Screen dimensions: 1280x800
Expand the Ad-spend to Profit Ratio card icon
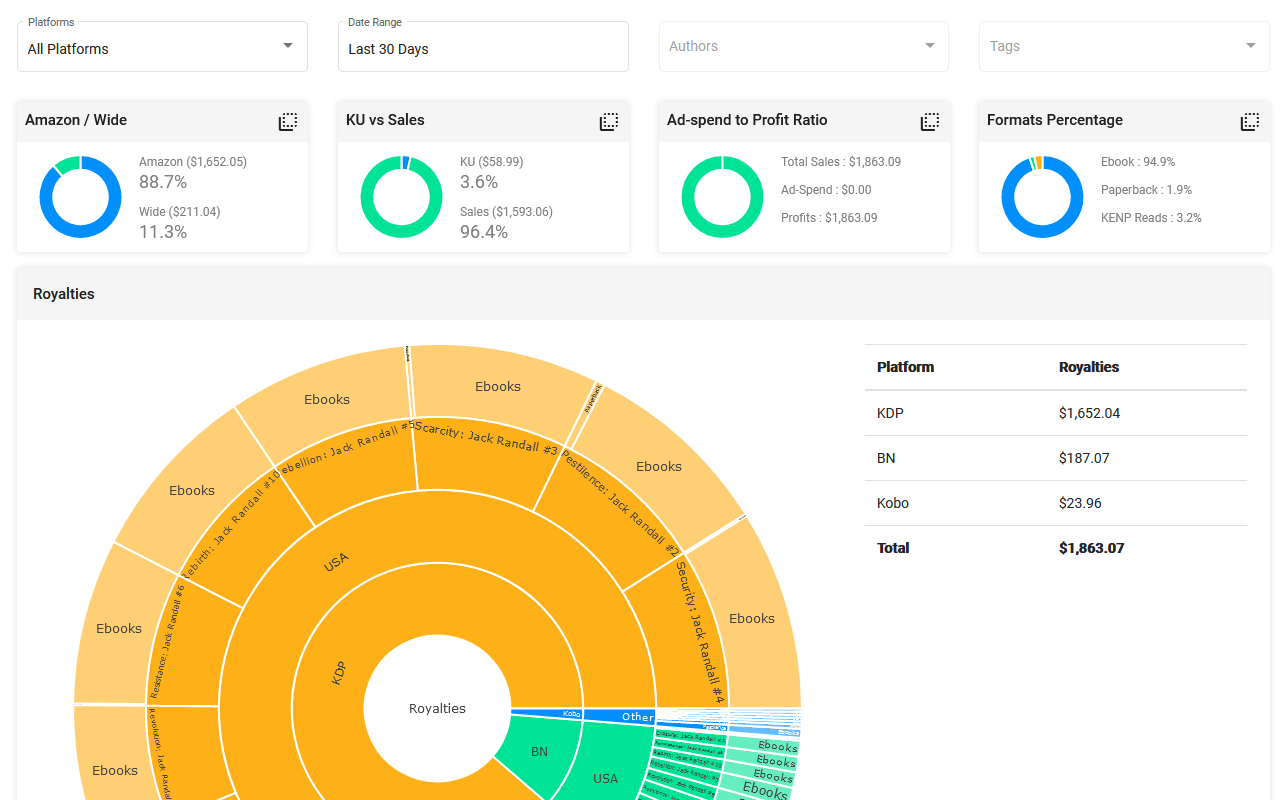pos(929,121)
